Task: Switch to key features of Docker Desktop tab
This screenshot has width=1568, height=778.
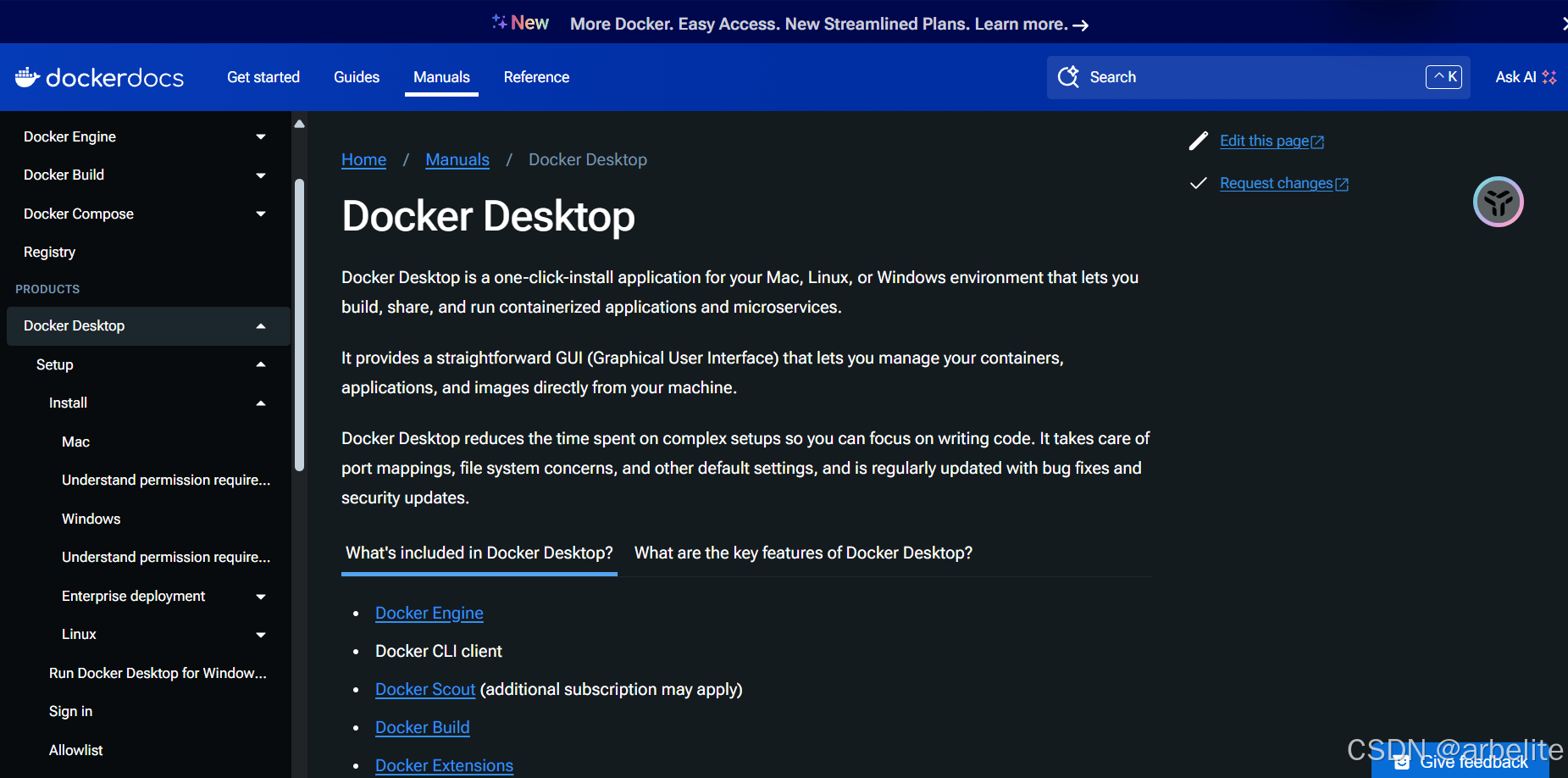Action: click(x=802, y=553)
